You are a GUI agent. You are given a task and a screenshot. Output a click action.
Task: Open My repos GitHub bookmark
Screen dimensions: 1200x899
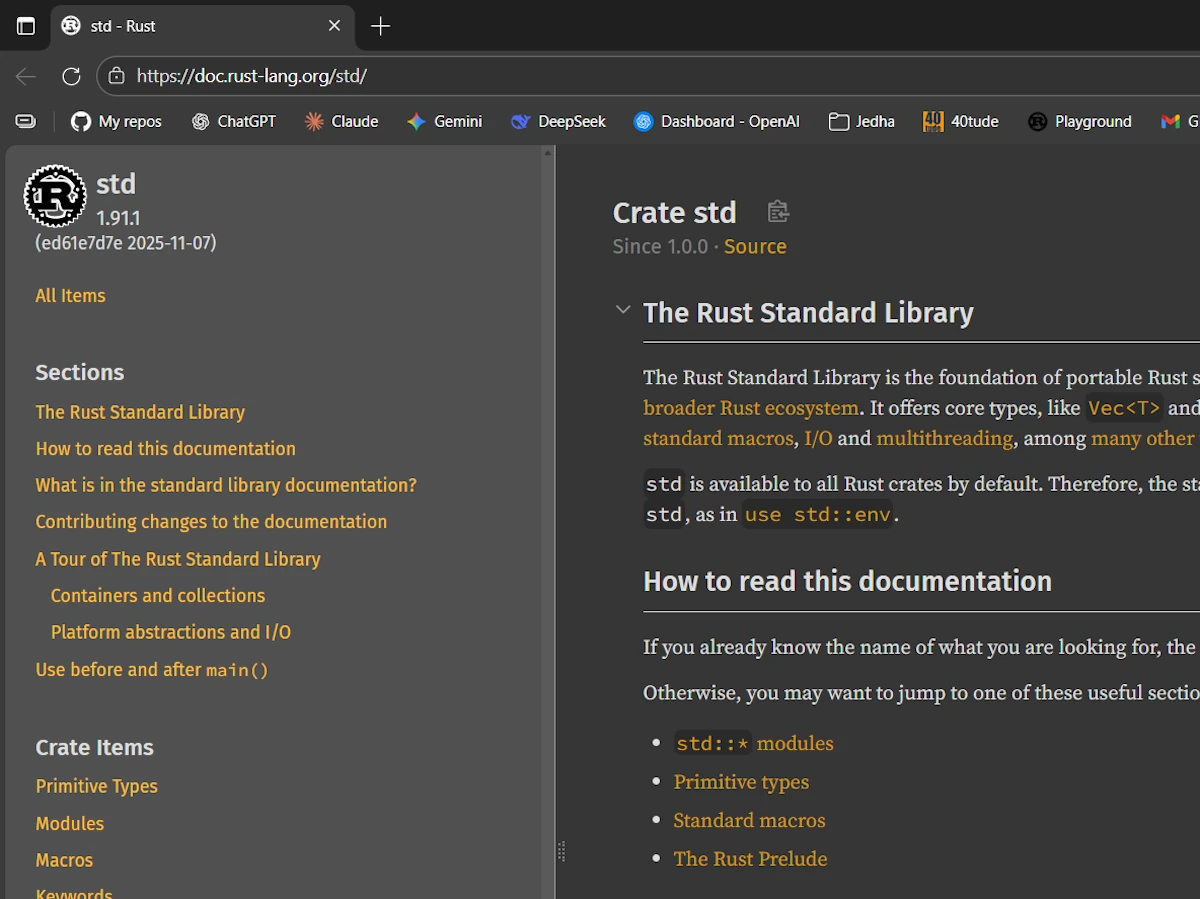pyautogui.click(x=116, y=121)
